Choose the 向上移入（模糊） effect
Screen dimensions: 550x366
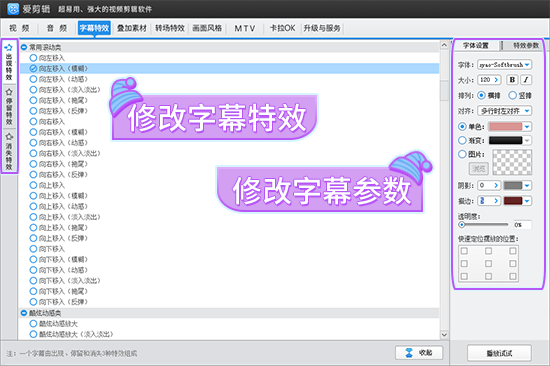click(x=59, y=195)
